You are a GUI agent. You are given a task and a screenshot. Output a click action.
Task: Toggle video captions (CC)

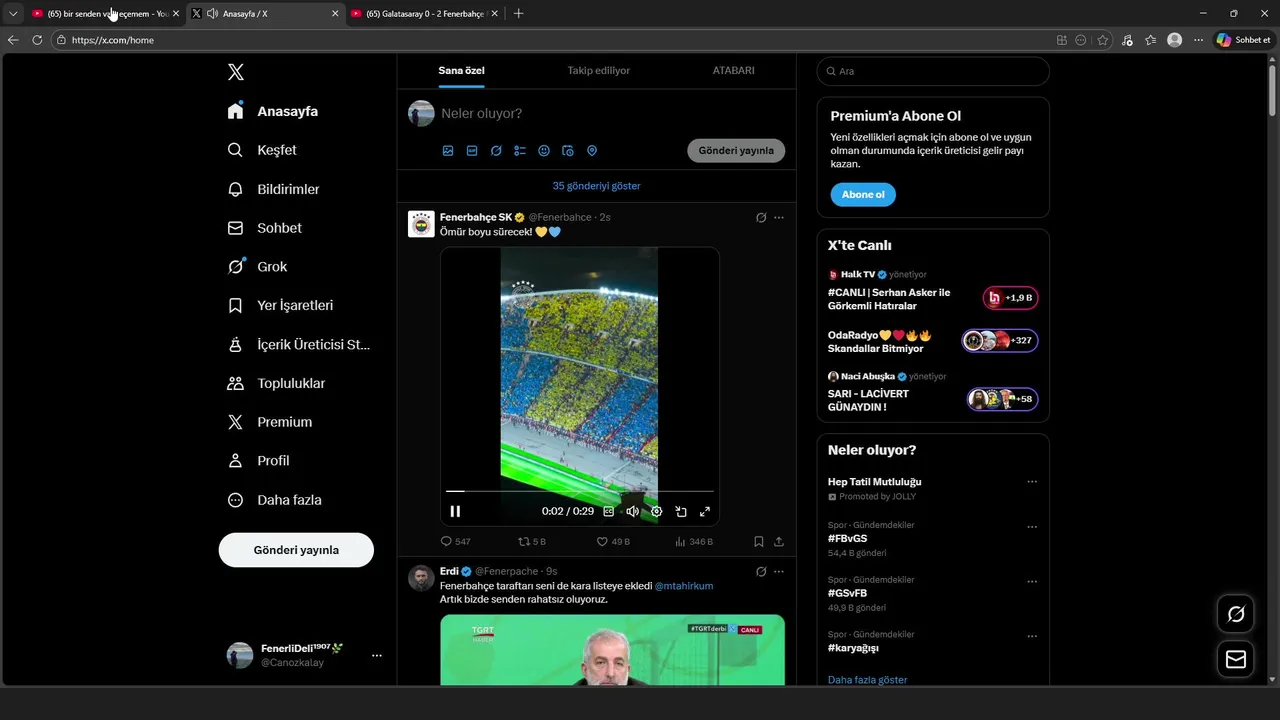pyautogui.click(x=608, y=511)
